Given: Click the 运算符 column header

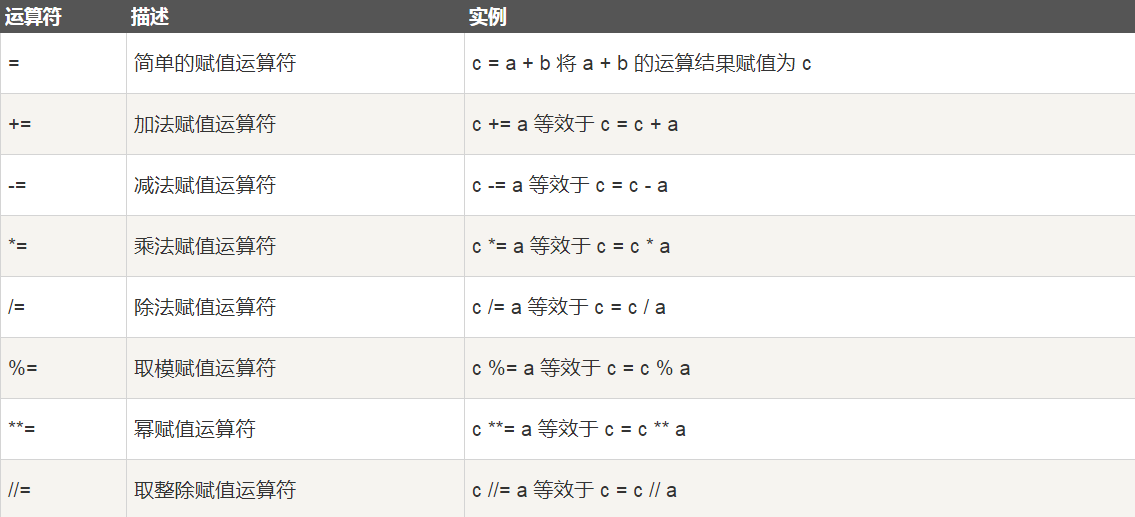Looking at the screenshot, I should (33, 17).
